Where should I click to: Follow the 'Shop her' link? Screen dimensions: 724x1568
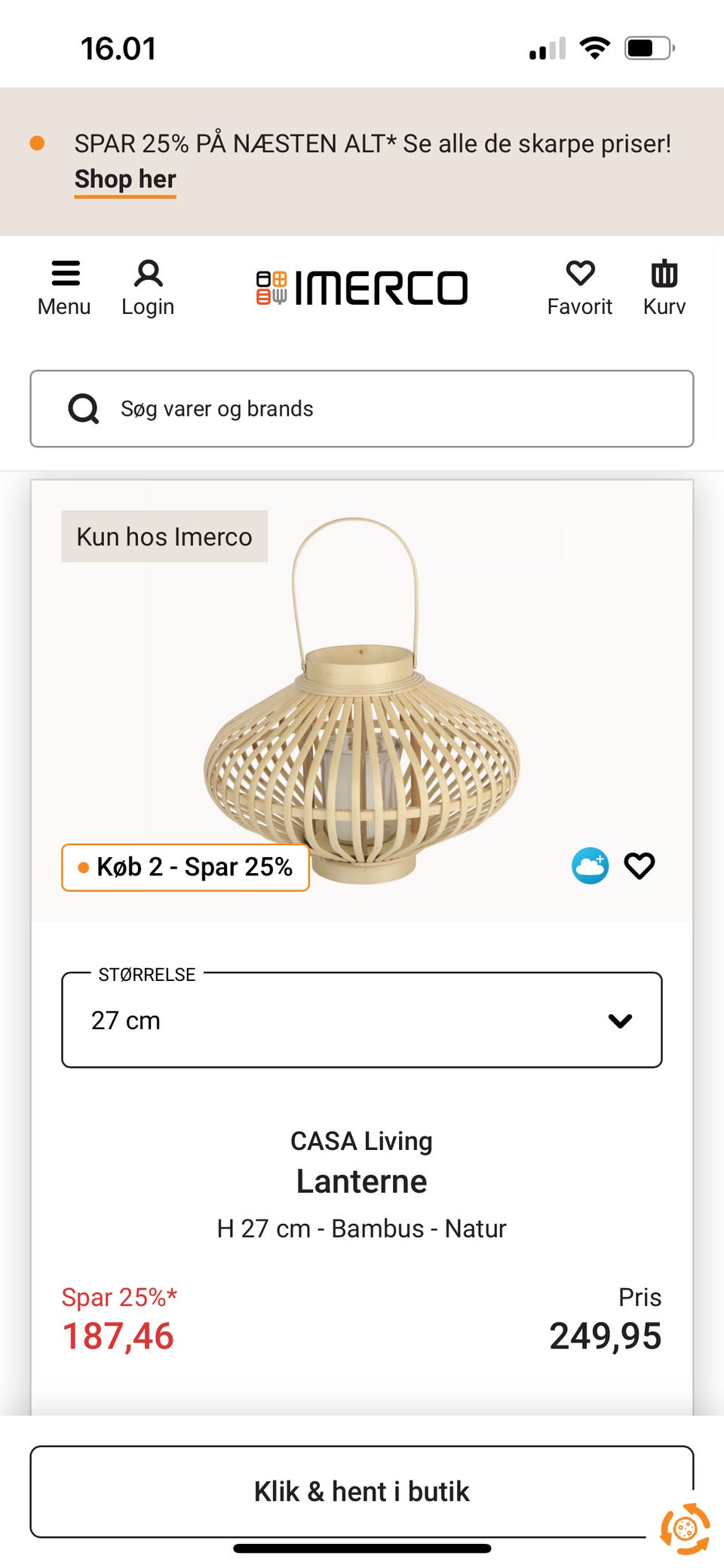click(125, 180)
